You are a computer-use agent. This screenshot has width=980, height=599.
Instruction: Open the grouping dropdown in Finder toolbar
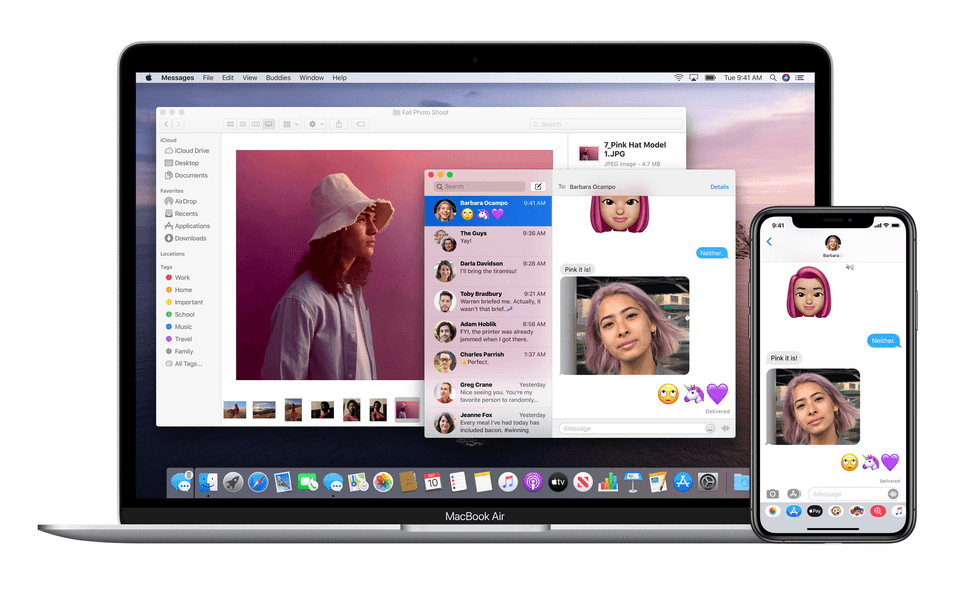[289, 124]
